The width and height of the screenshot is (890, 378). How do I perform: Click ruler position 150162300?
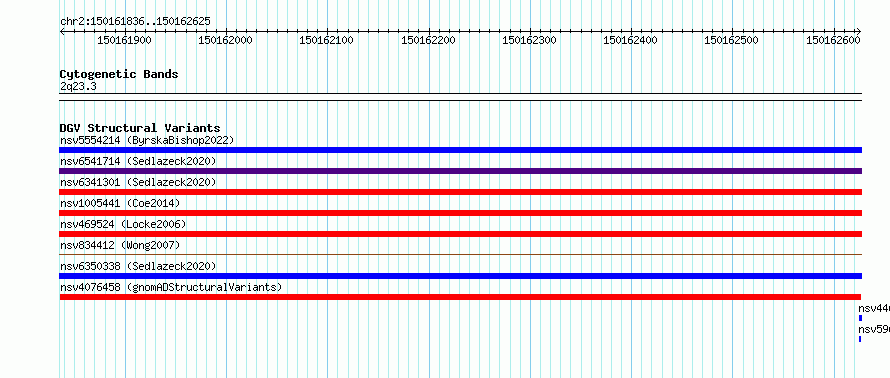tap(530, 40)
